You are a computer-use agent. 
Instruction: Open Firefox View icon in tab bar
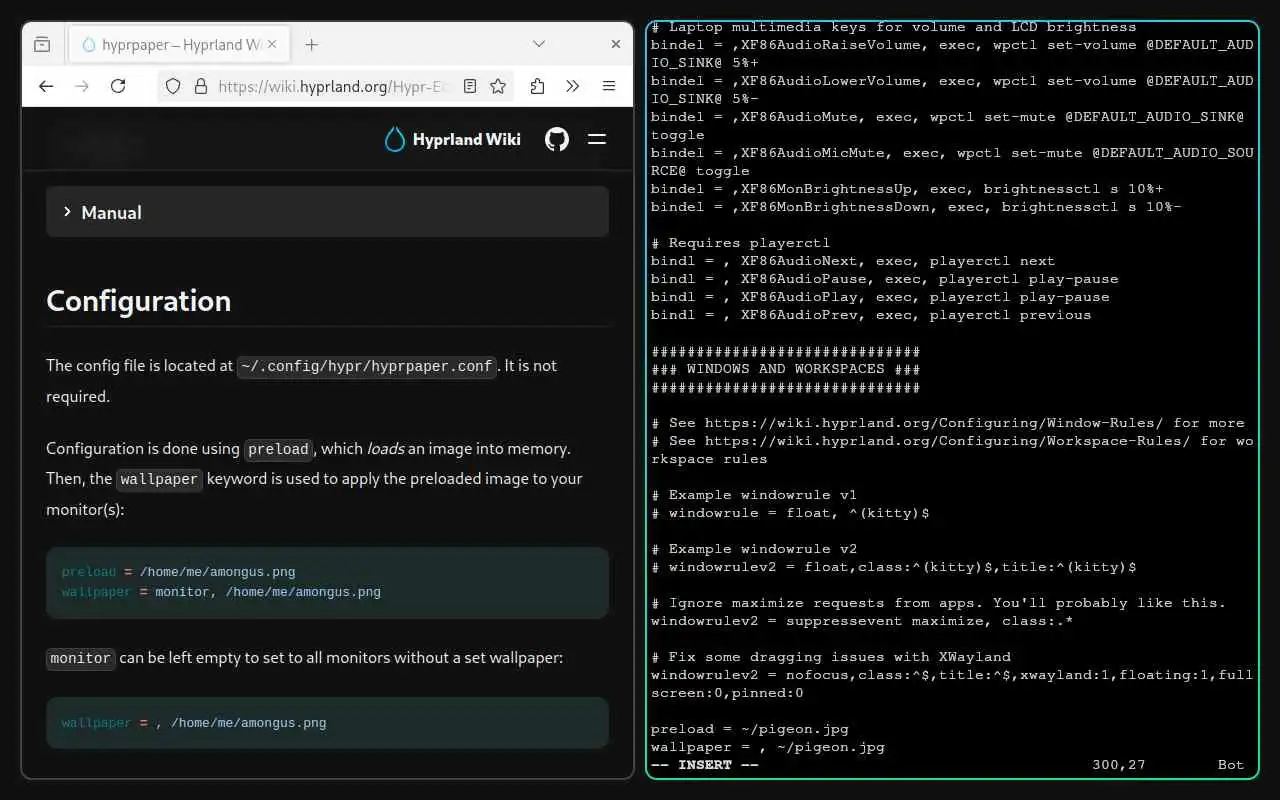pos(42,44)
